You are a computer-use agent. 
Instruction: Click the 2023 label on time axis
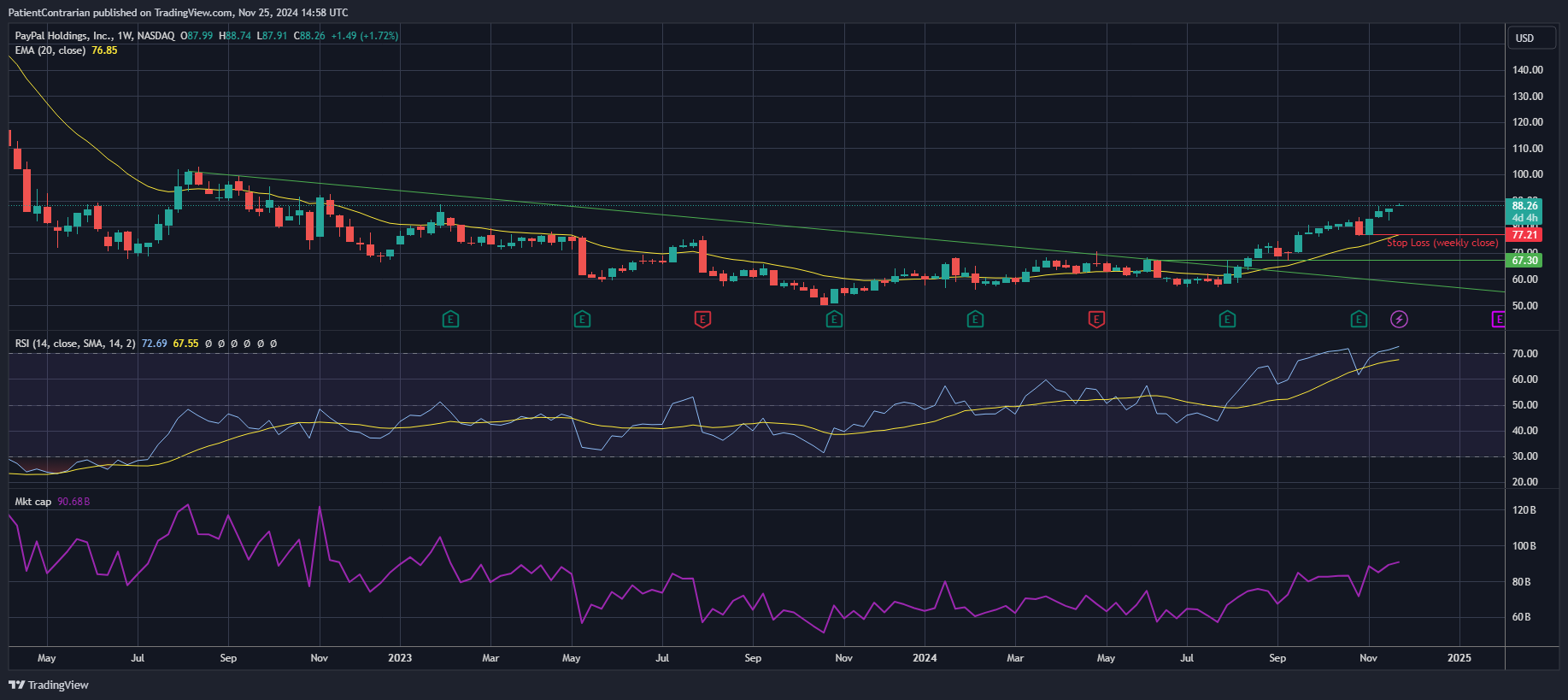point(400,658)
